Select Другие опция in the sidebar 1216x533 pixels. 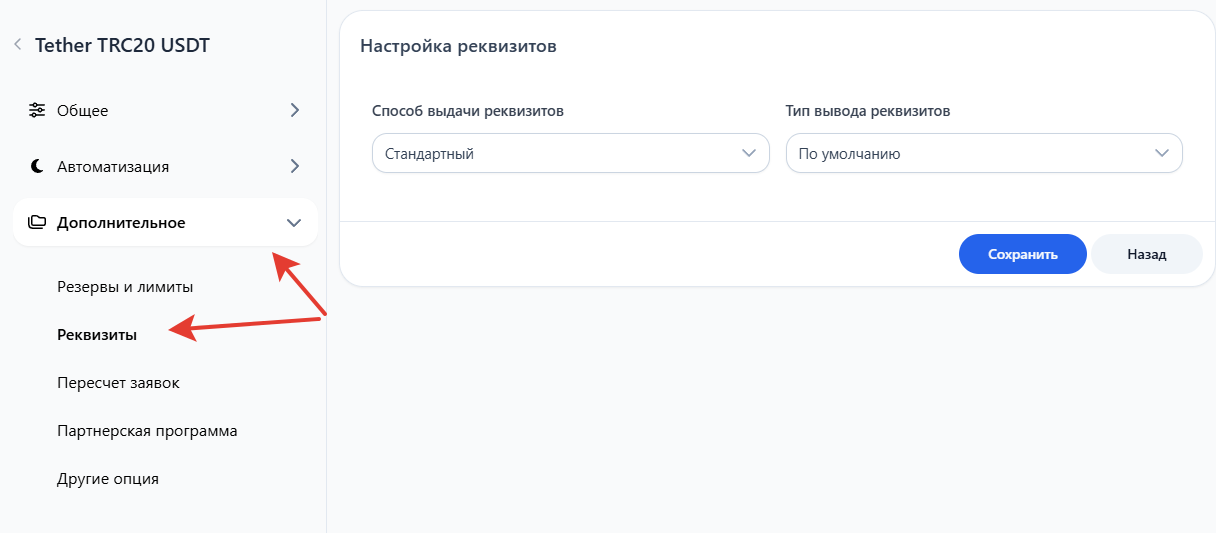pos(108,479)
